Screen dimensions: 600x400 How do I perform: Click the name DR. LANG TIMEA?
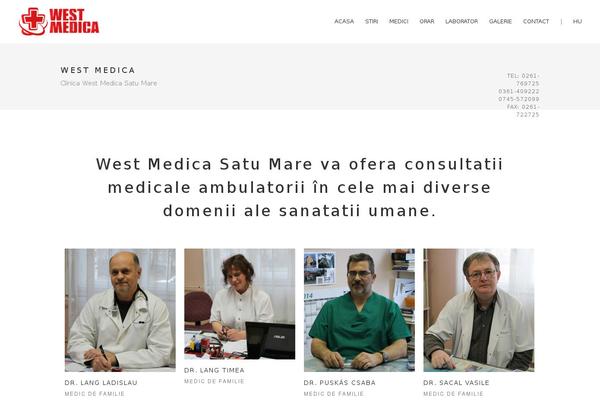pos(214,370)
